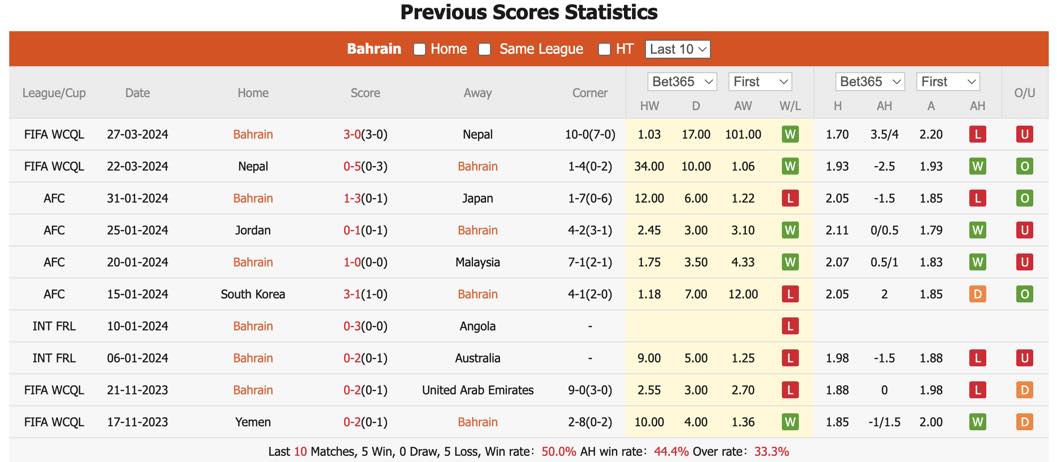
Task: Open the second Bet365 handicap dropdown
Action: click(x=870, y=82)
